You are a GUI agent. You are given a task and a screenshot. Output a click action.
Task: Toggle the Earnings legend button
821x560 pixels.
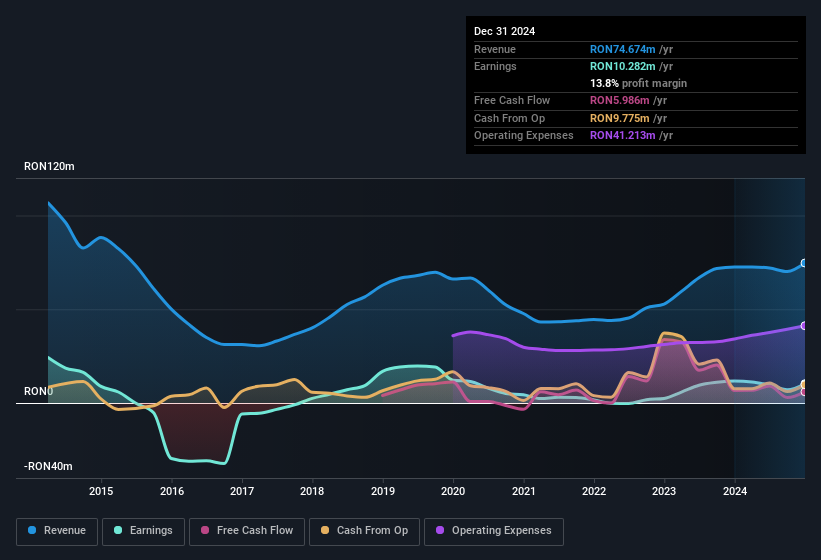pyautogui.click(x=143, y=531)
